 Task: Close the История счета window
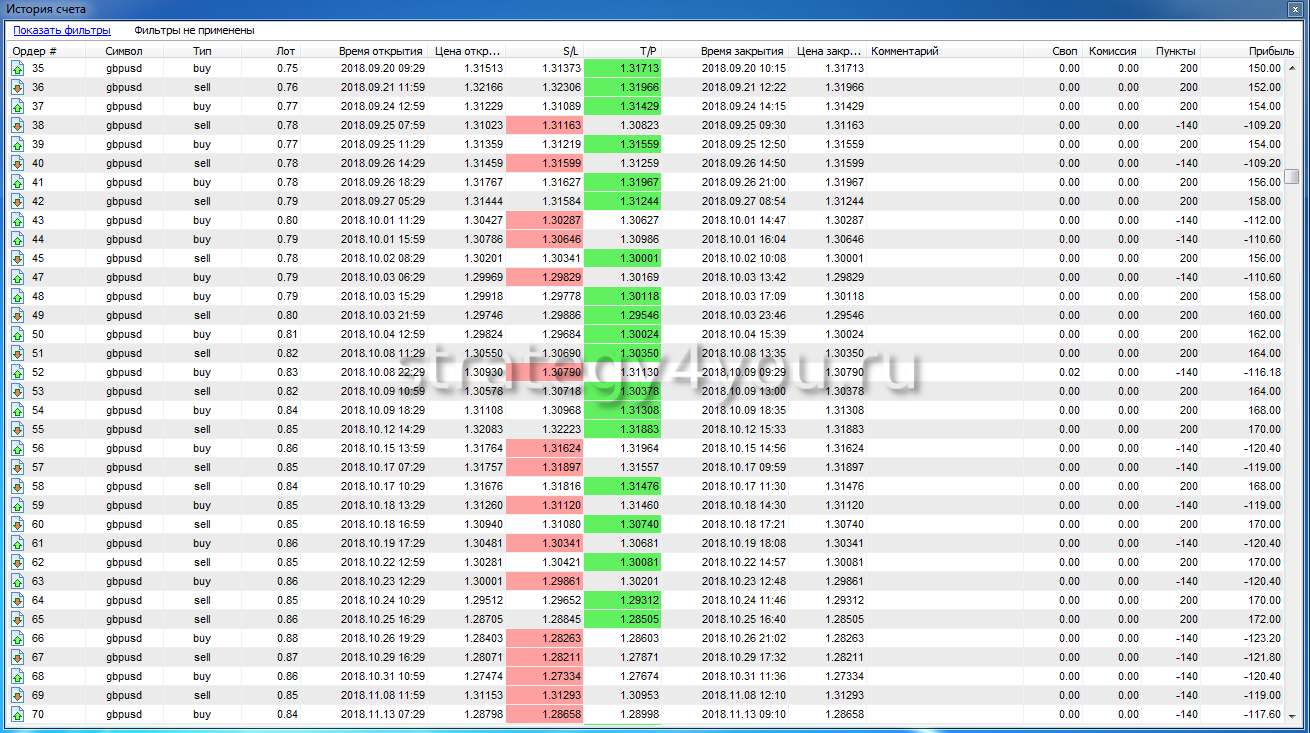point(1296,9)
